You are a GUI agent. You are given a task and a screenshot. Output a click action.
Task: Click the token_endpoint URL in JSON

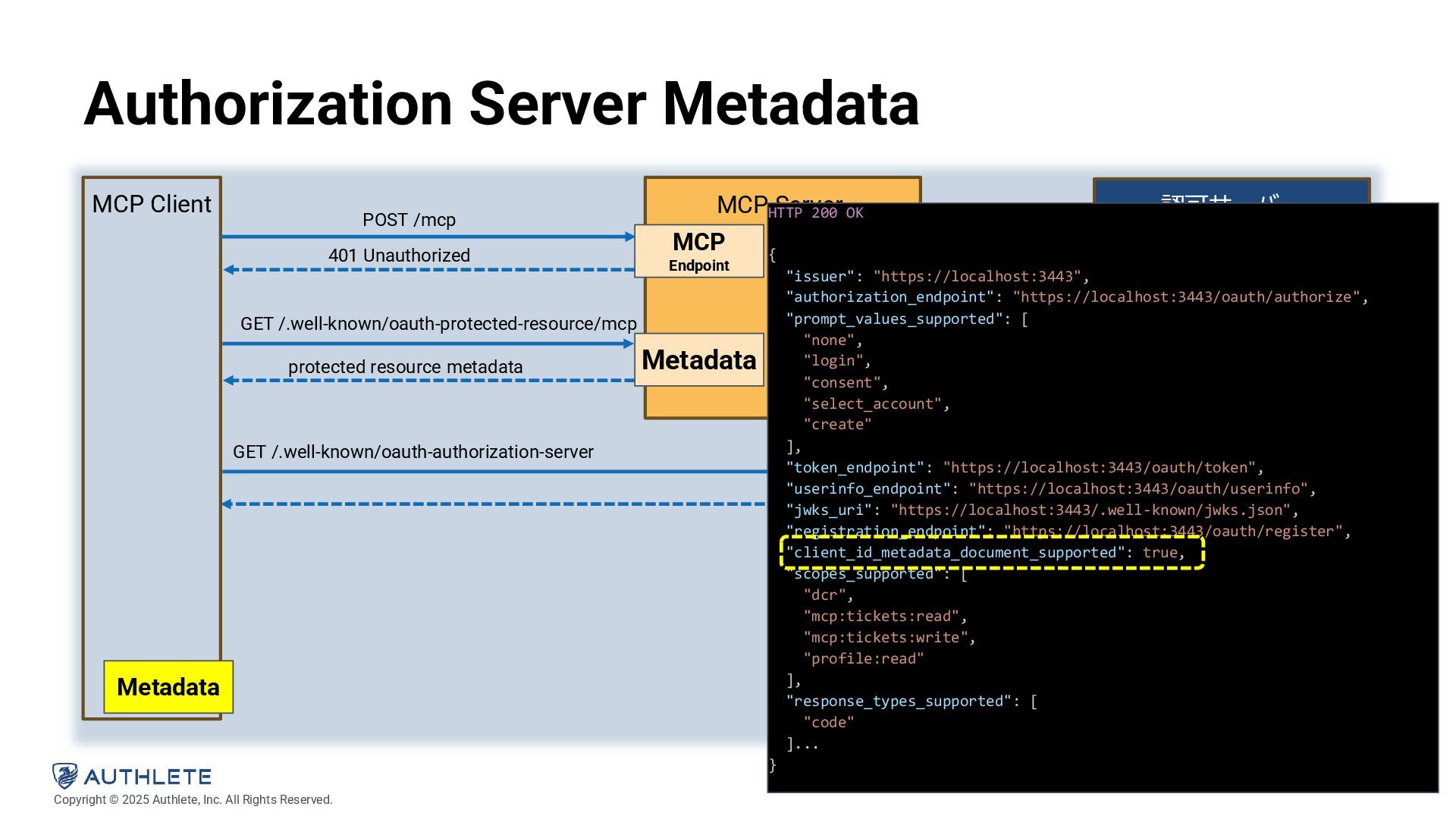1099,468
